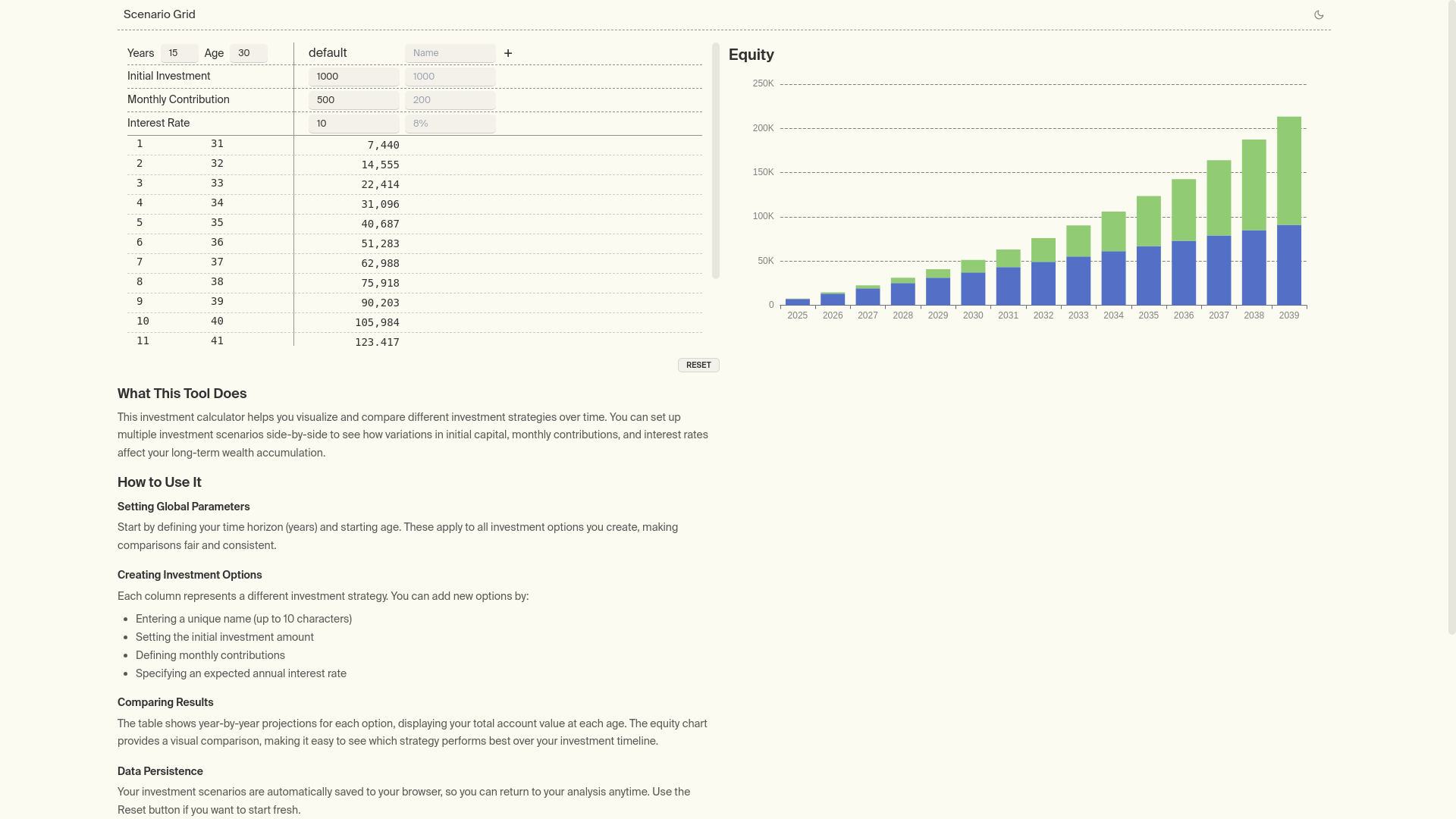Focus the Years input field
Image resolution: width=1456 pixels, height=819 pixels.
pyautogui.click(x=179, y=53)
